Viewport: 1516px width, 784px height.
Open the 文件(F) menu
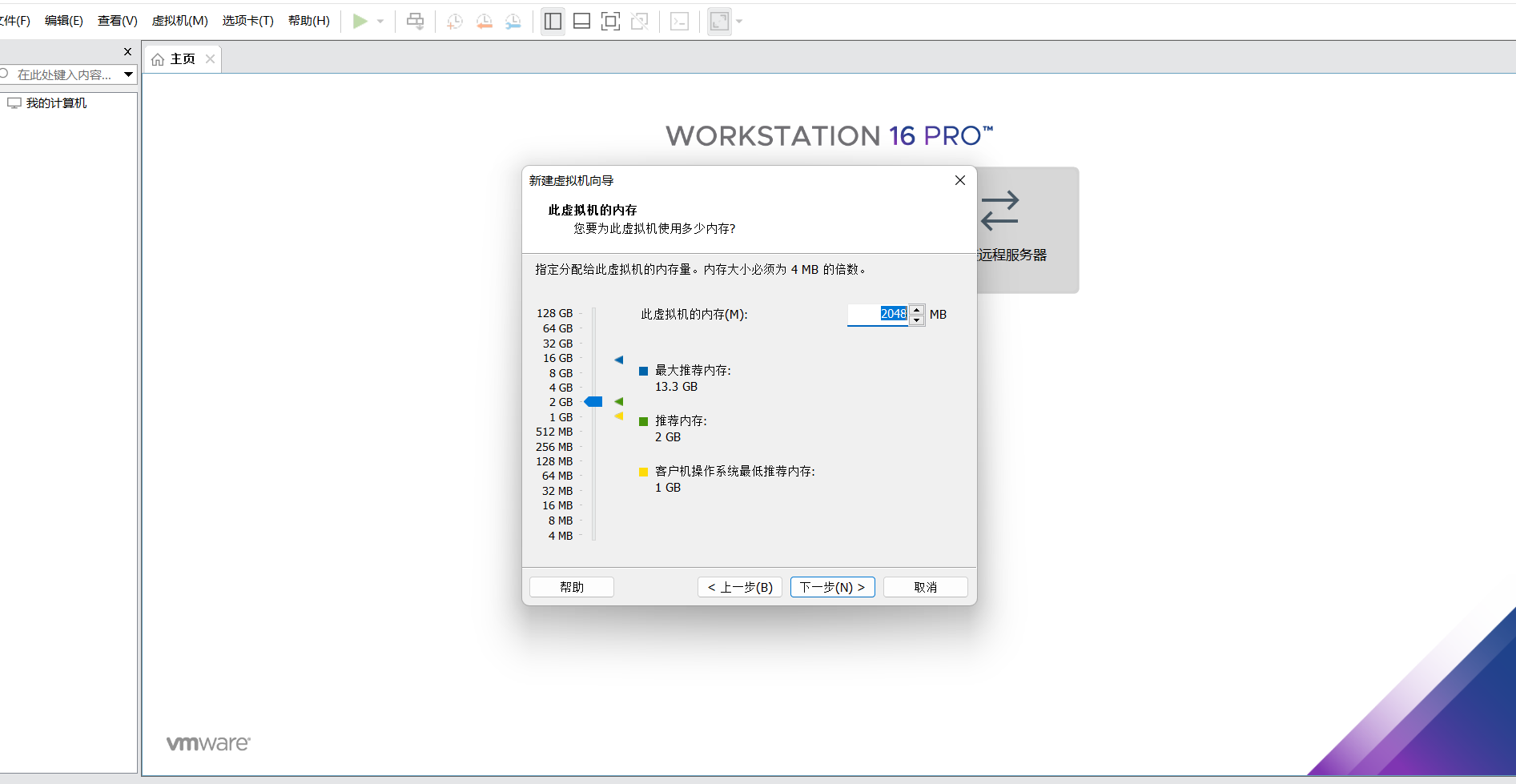(x=14, y=21)
